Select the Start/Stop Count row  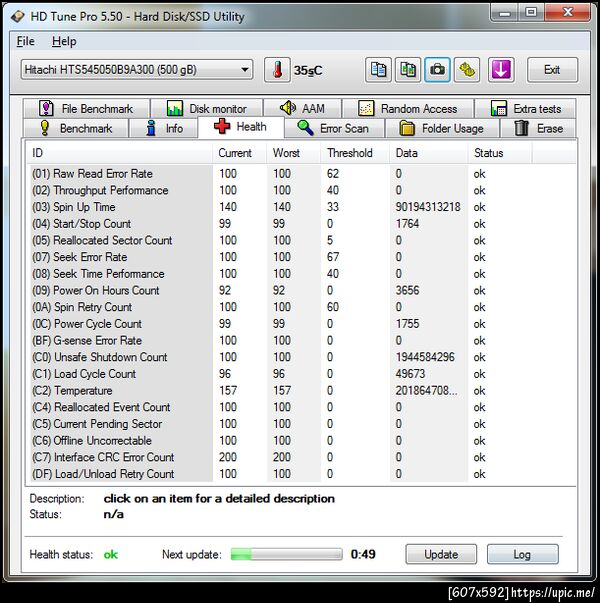pyautogui.click(x=301, y=224)
